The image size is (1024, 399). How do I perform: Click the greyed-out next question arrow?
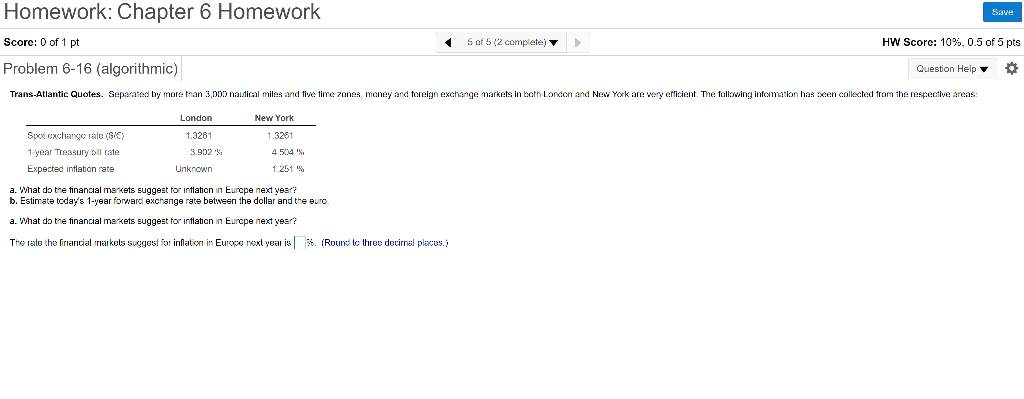click(577, 42)
